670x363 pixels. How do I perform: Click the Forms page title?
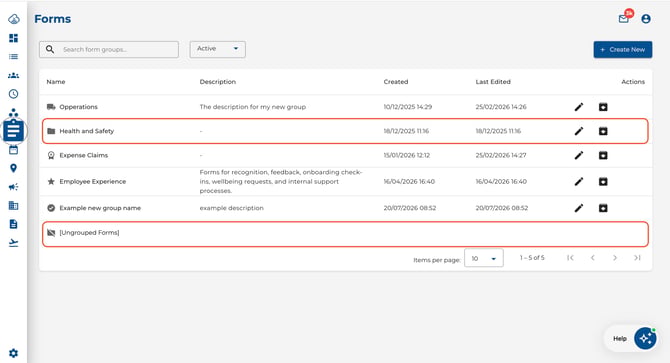[53, 19]
